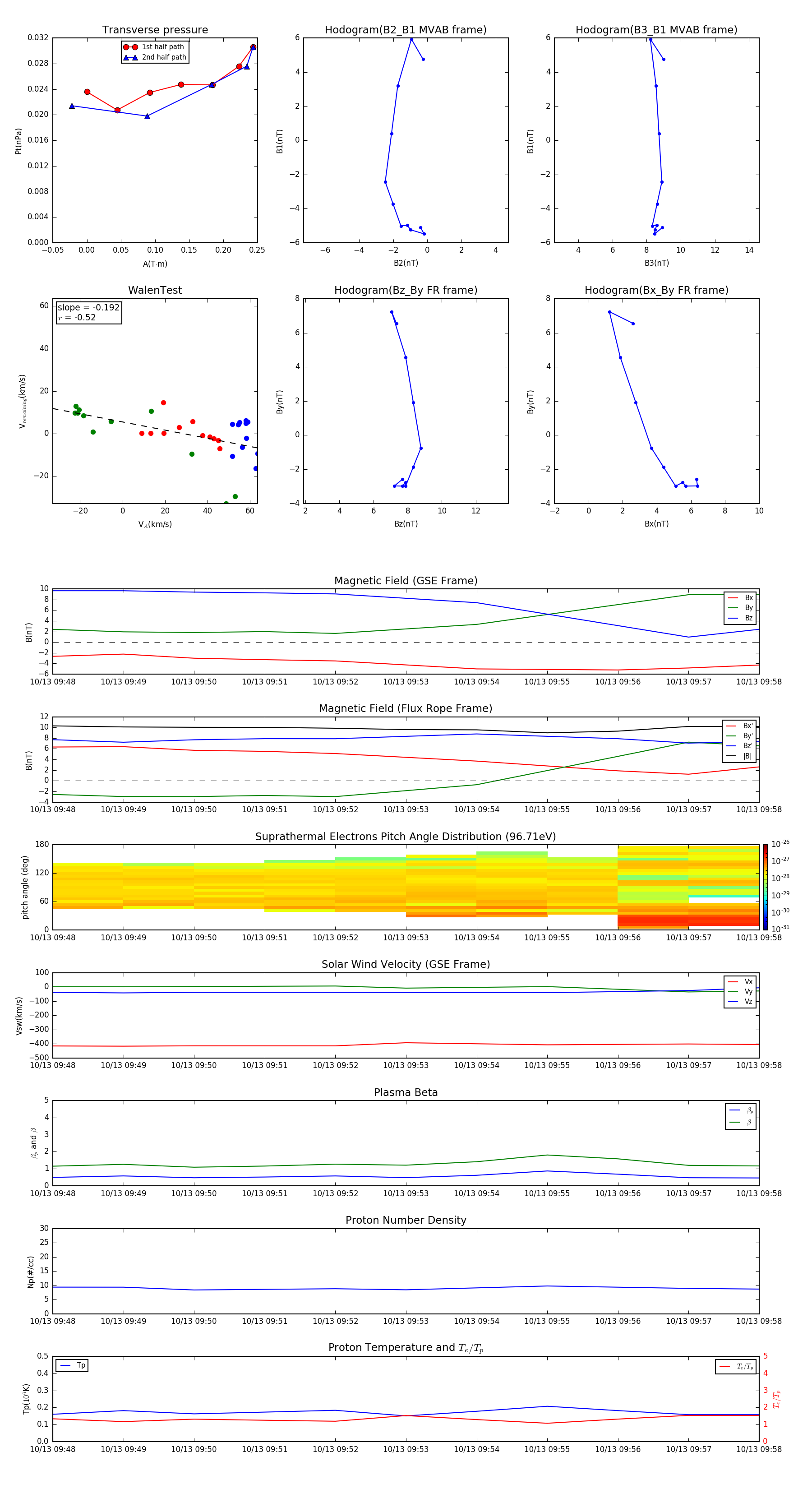The height and width of the screenshot is (1489, 812).
Task: Click the 'Magnetic Field (Flux Rope Frame)' title
Action: (406, 709)
